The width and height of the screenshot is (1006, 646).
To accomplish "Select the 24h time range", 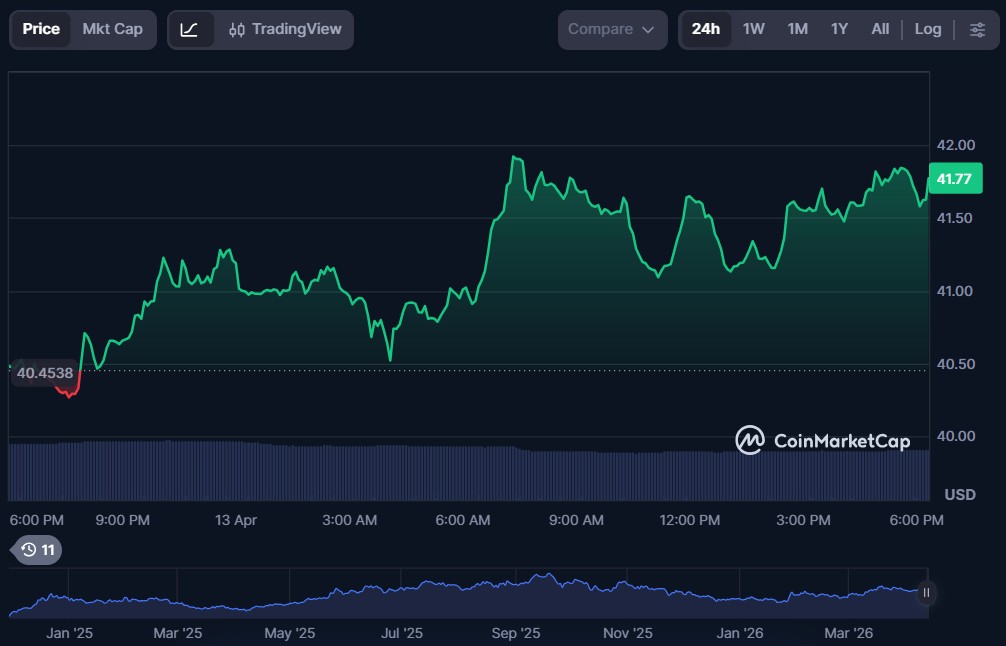I will 705,30.
